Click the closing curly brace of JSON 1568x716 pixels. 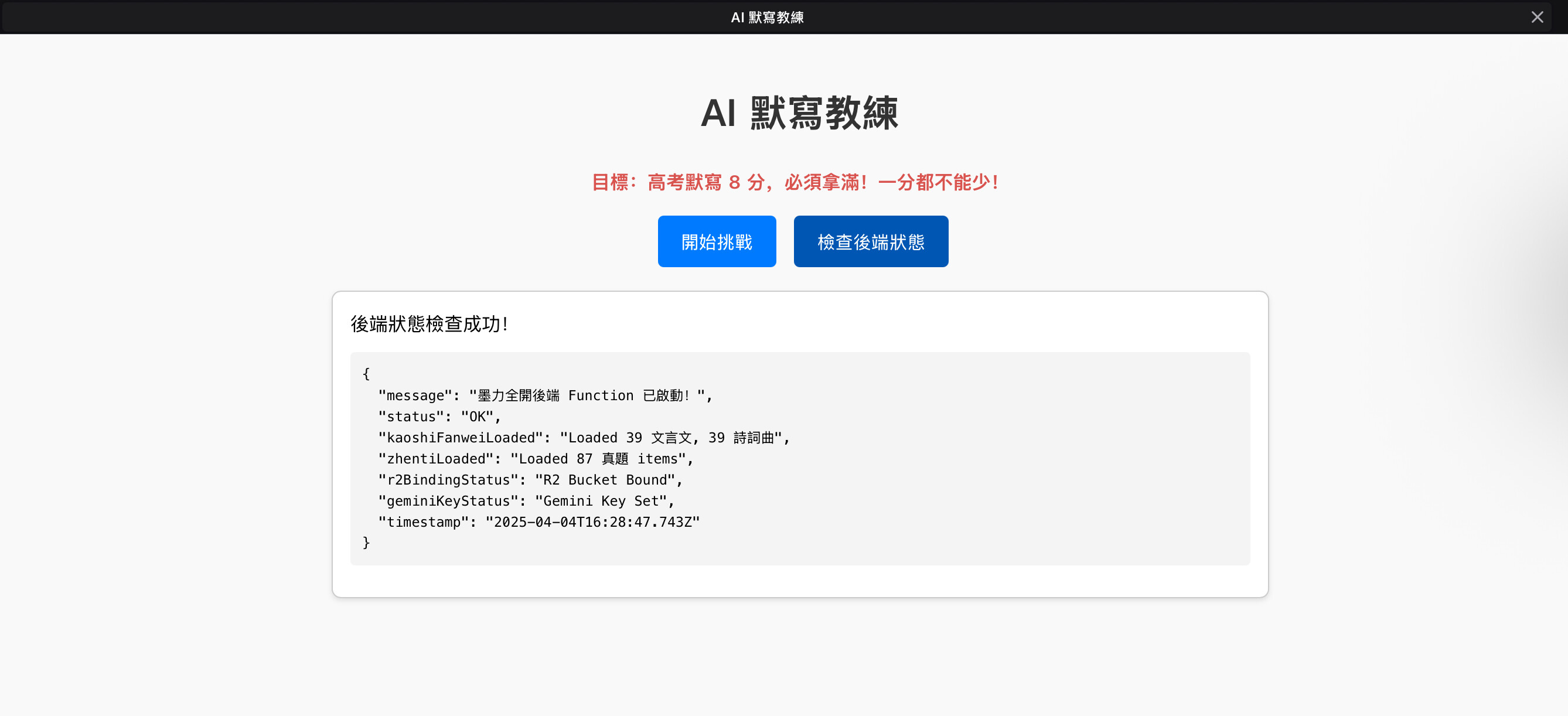point(366,543)
